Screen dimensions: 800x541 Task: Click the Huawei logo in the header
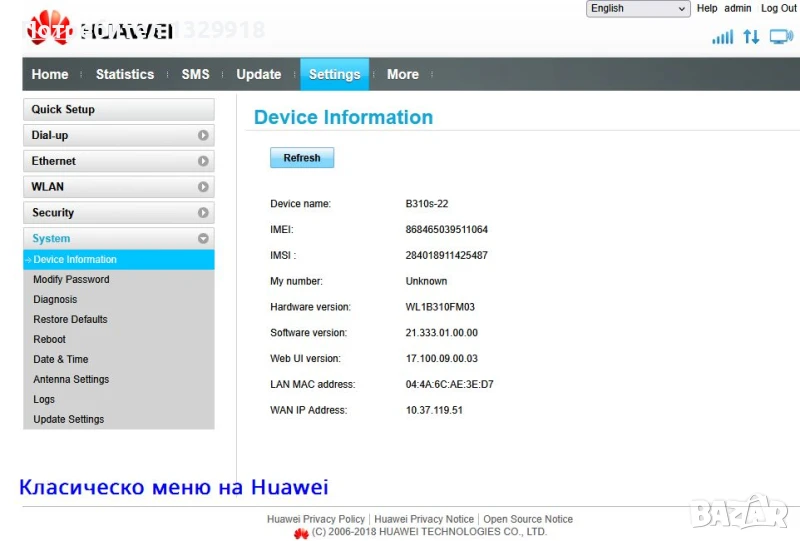[x=98, y=30]
